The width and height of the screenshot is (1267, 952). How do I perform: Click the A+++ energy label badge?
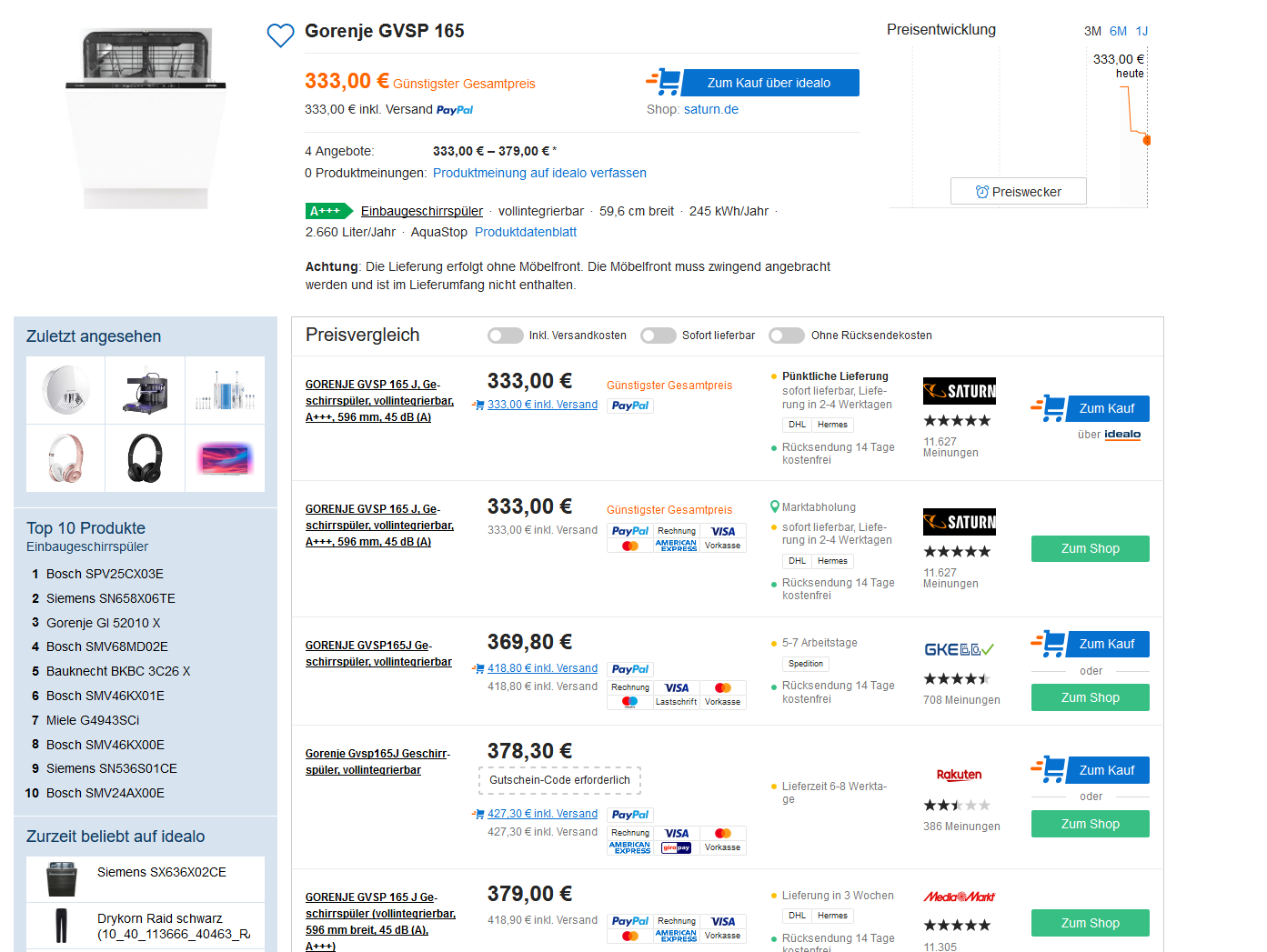coord(327,211)
